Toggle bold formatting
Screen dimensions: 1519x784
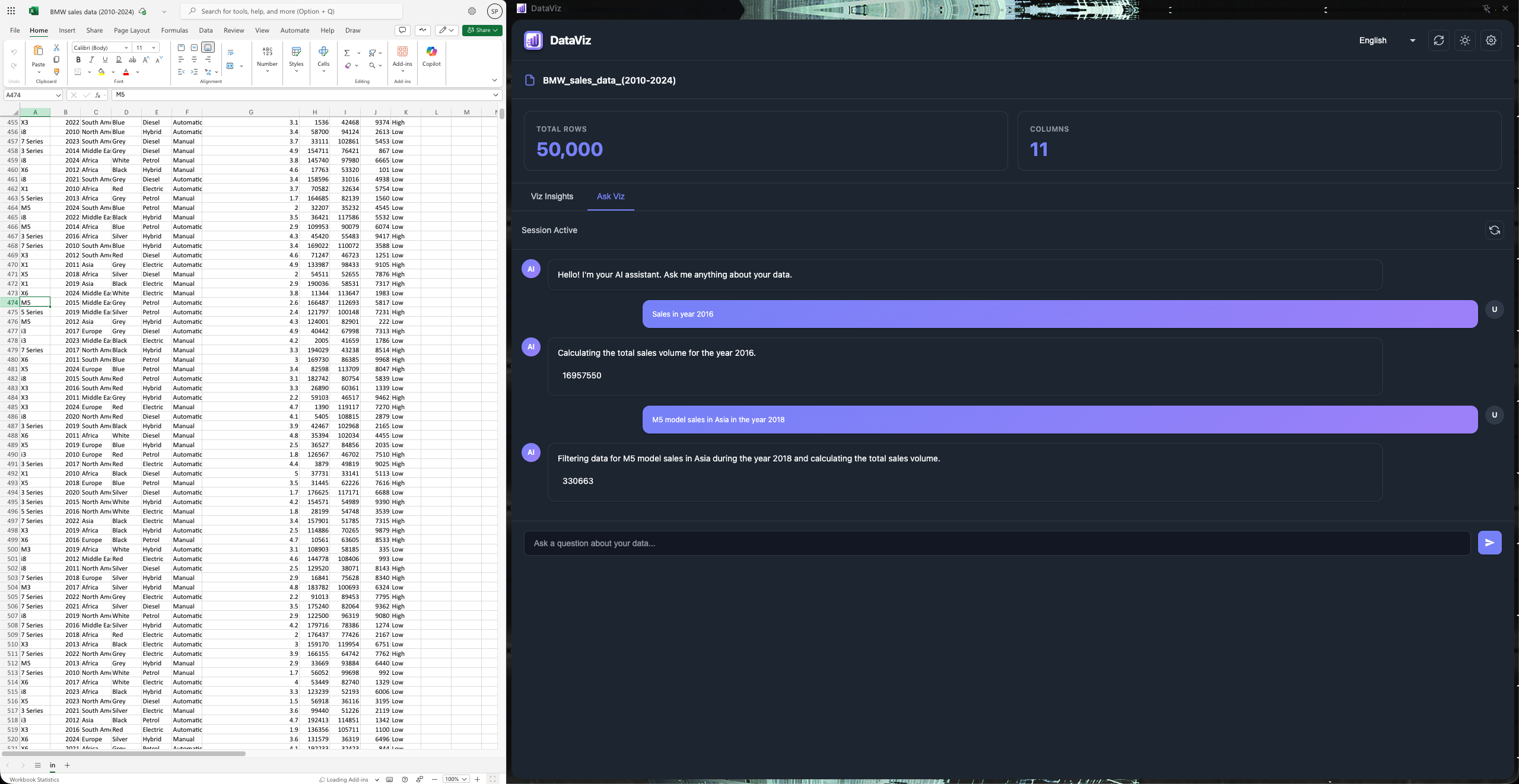(78, 59)
